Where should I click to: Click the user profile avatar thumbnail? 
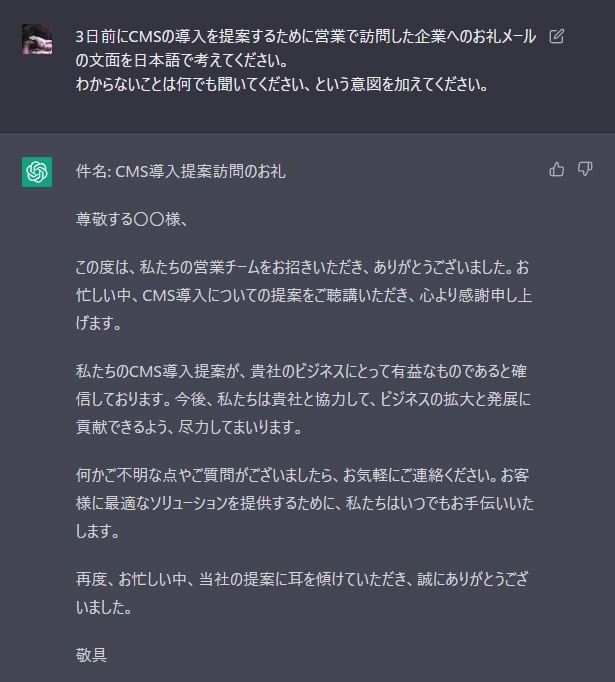[37, 39]
